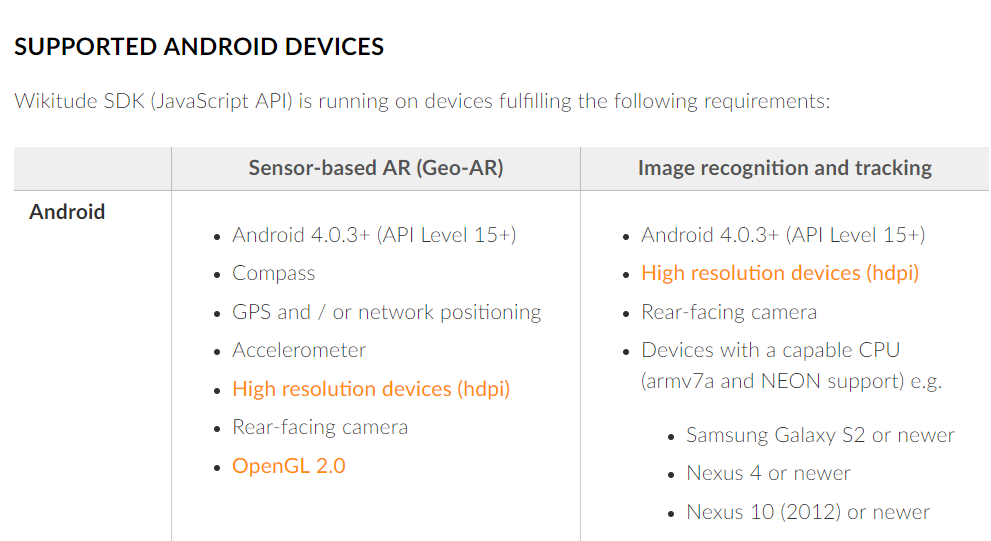Click Samsung Galaxy S2 or newer item

820,435
